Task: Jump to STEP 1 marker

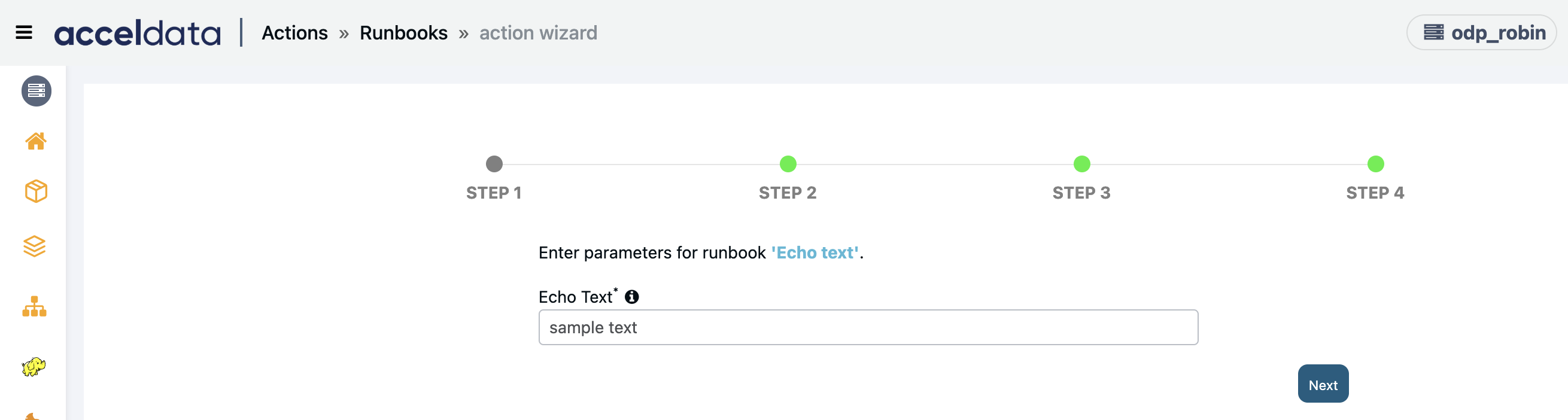Action: (494, 164)
